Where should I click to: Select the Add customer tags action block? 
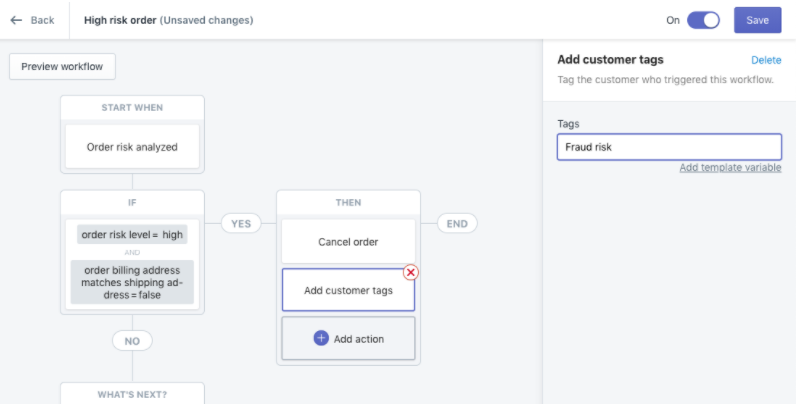[348, 290]
